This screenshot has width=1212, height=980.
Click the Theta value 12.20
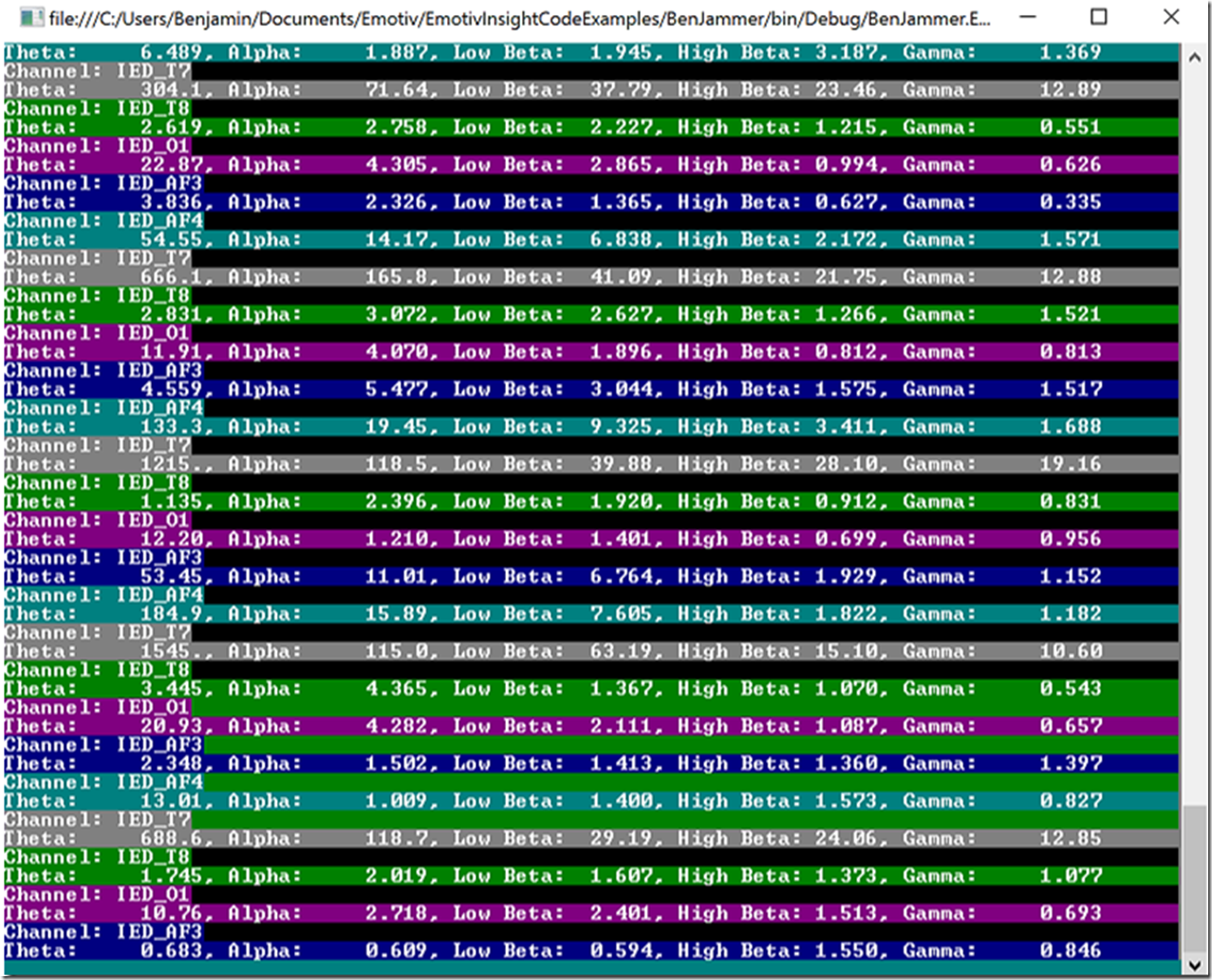coord(171,540)
